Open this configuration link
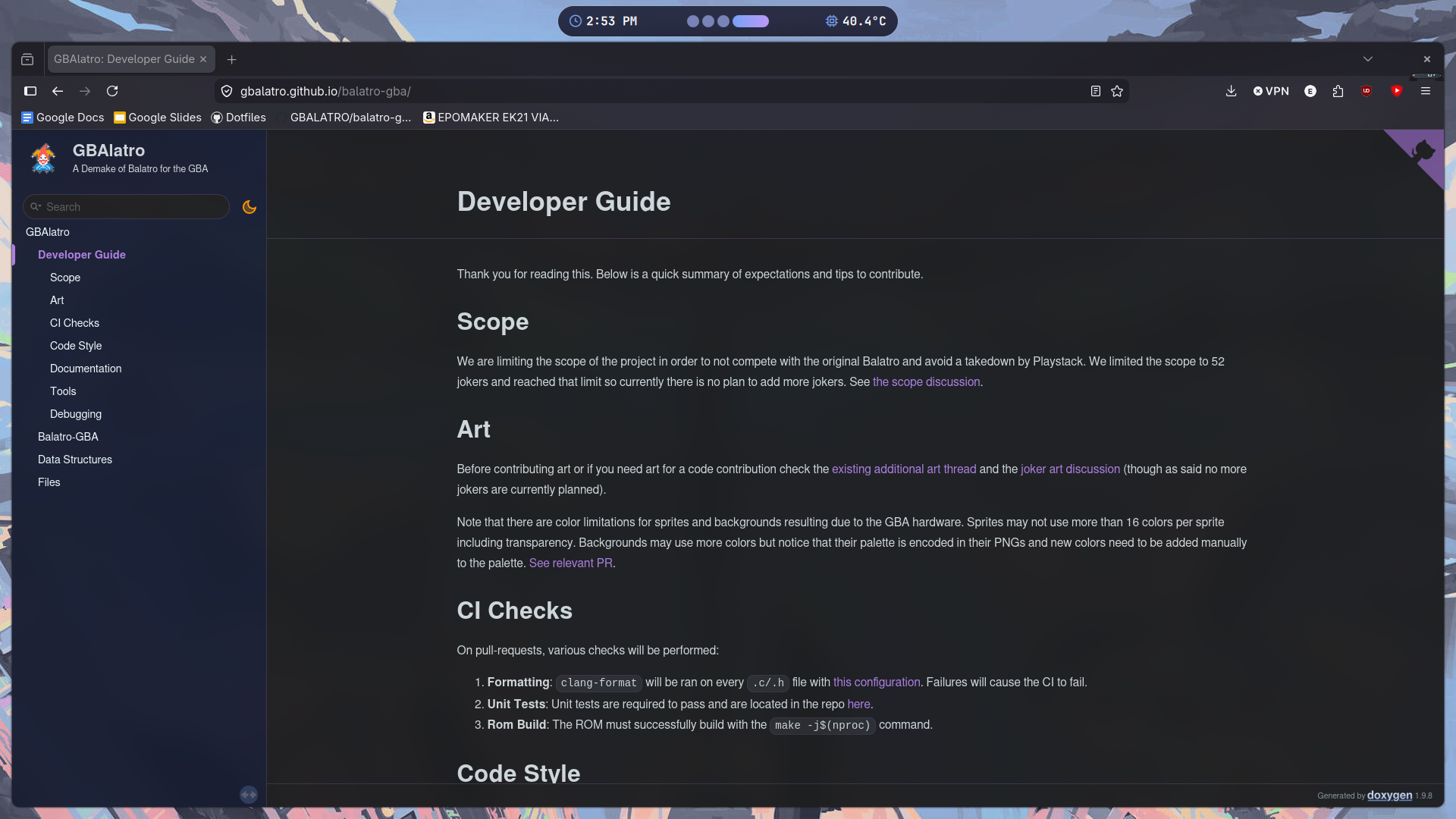Screen dimensions: 1456x819 pyautogui.click(x=877, y=682)
